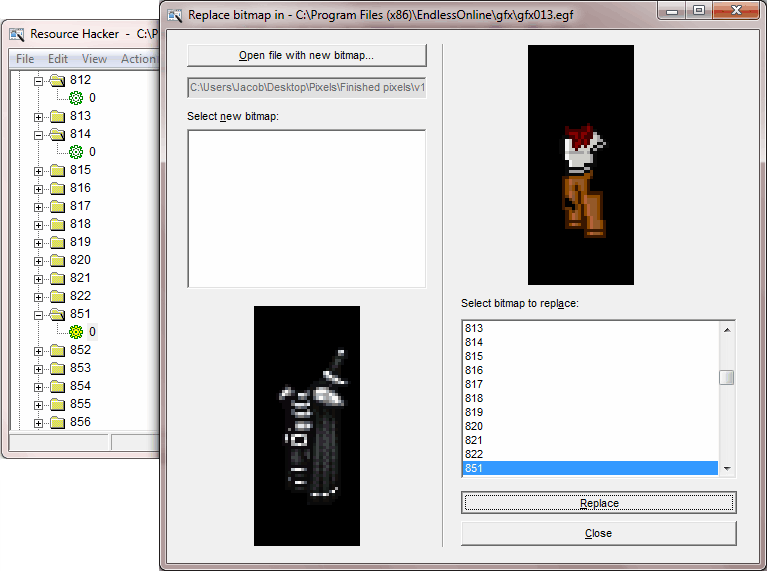
Task: Collapse the 812 tree node
Action: [x=38, y=81]
